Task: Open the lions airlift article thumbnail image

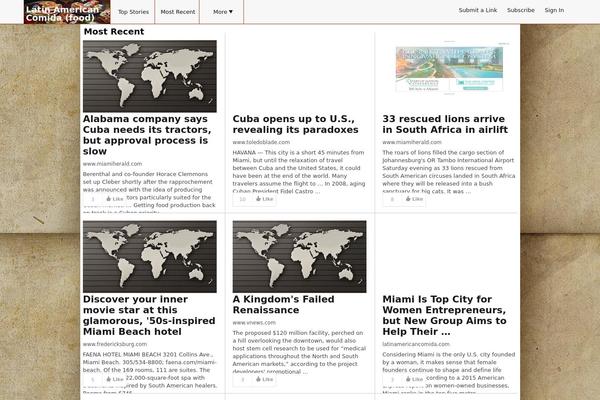Action: (449, 69)
